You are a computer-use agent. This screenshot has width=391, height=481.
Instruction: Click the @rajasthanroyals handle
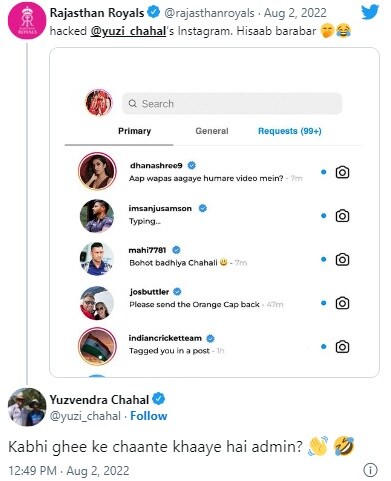(x=209, y=13)
